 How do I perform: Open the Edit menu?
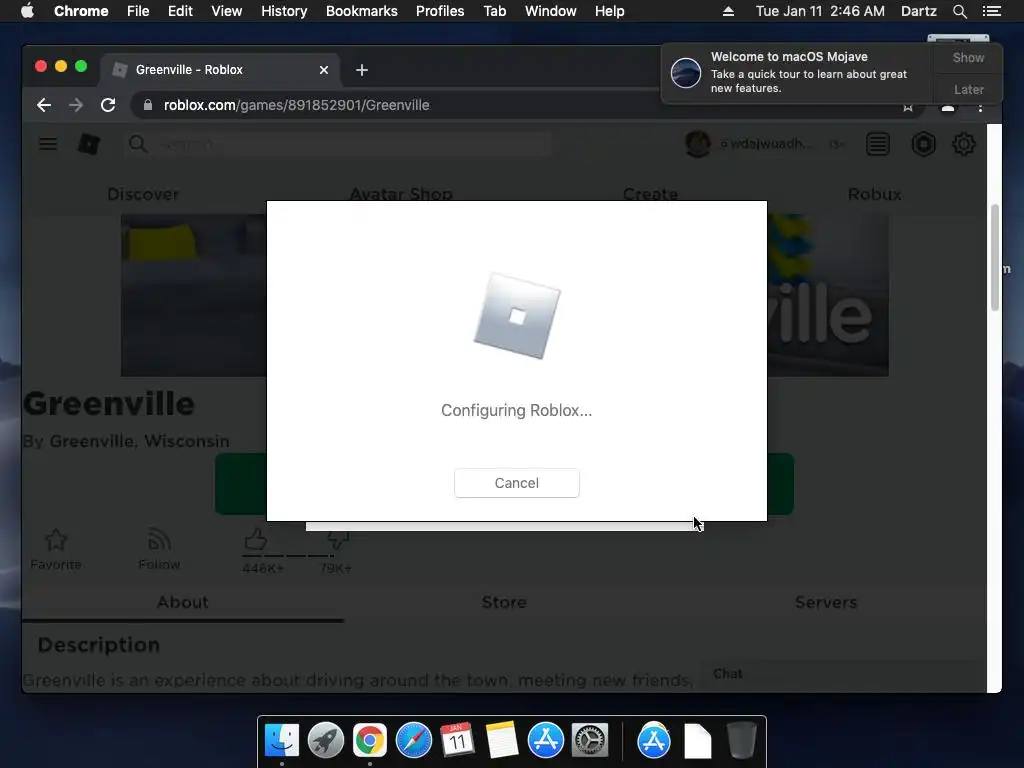[x=180, y=11]
